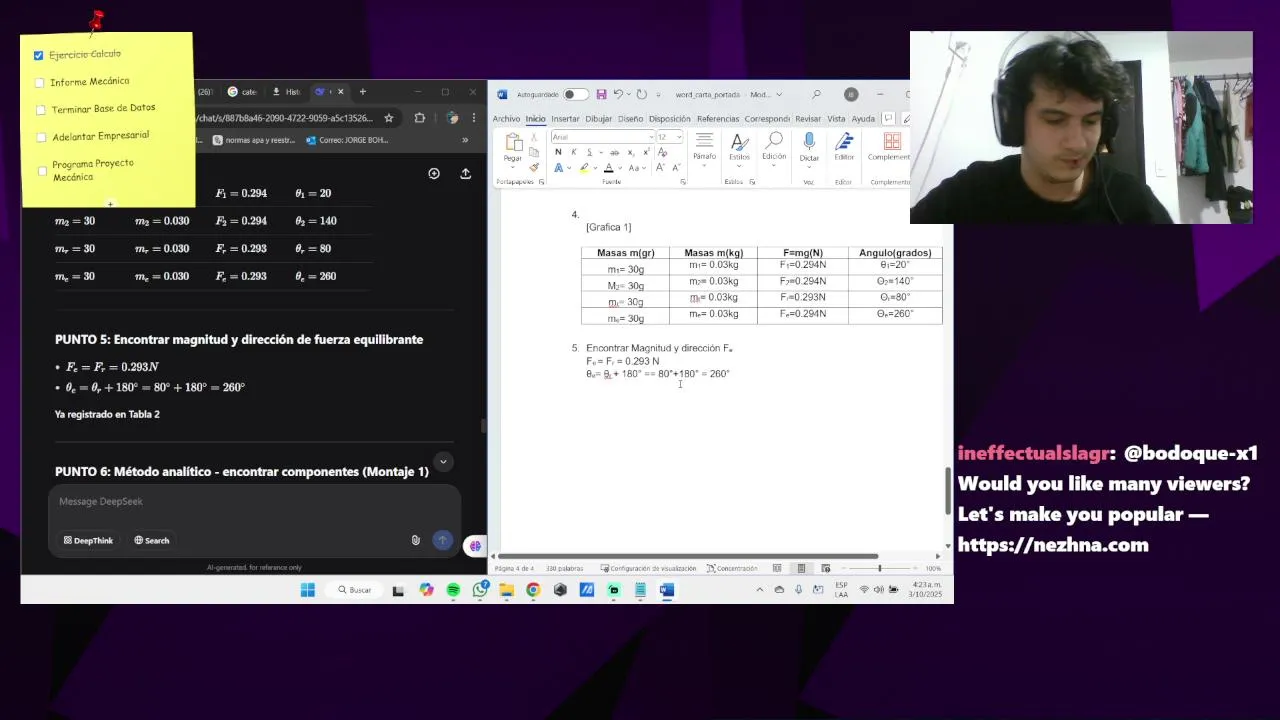Screen dimensions: 1280x720
Task: Open the Fuente dialog launcher
Action: tap(683, 182)
